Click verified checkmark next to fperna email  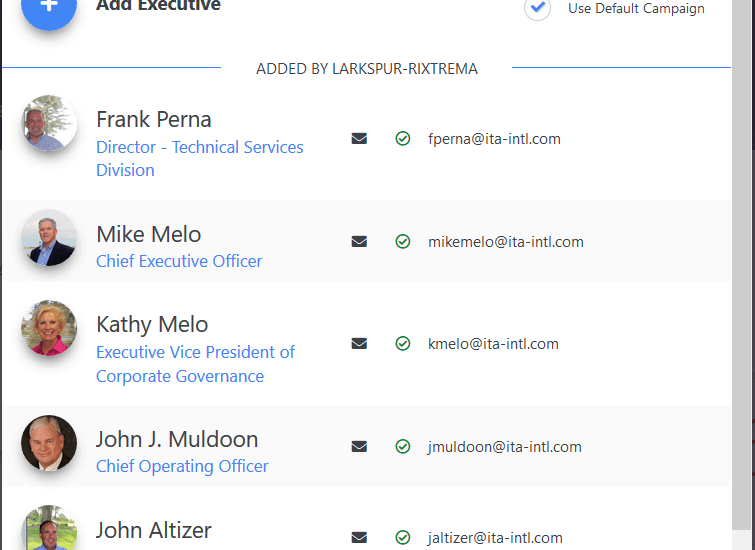(403, 139)
